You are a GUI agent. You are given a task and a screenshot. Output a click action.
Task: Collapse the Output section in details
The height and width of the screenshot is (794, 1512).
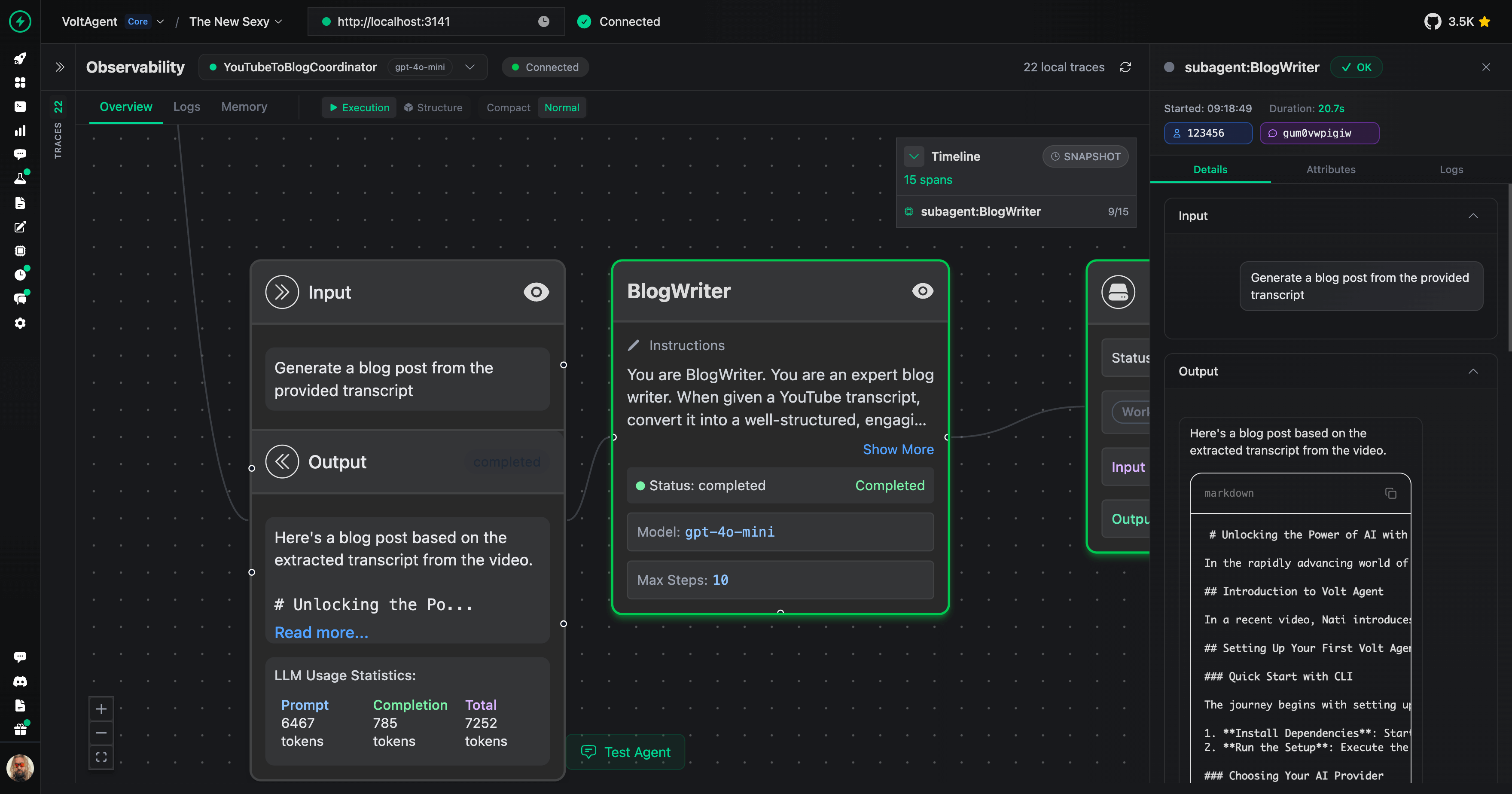pos(1472,371)
